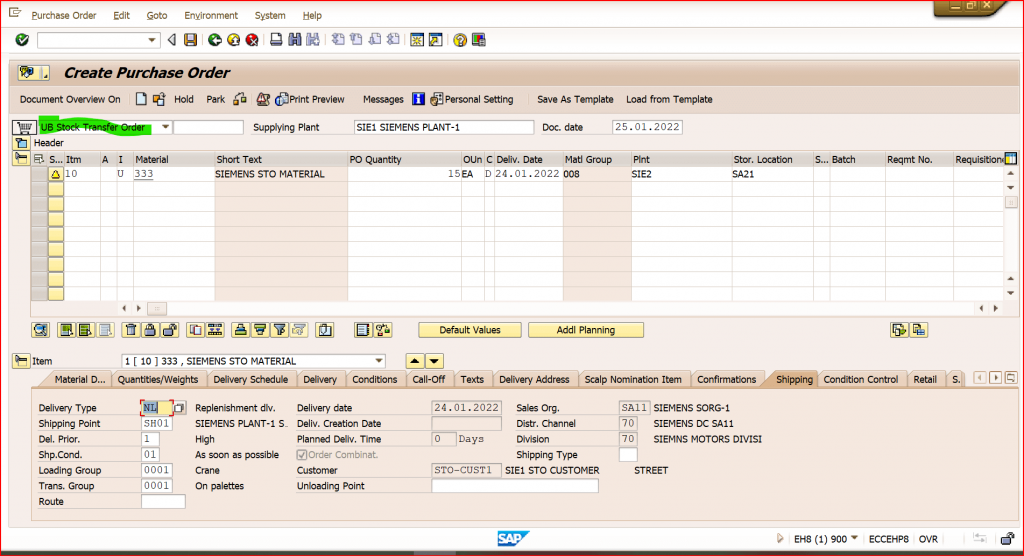This screenshot has width=1024, height=556.
Task: Click the table settings icon above item grid
Action: click(x=1011, y=159)
